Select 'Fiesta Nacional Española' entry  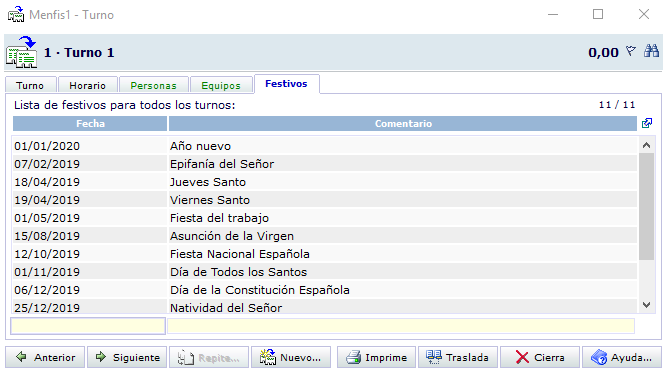point(240,254)
